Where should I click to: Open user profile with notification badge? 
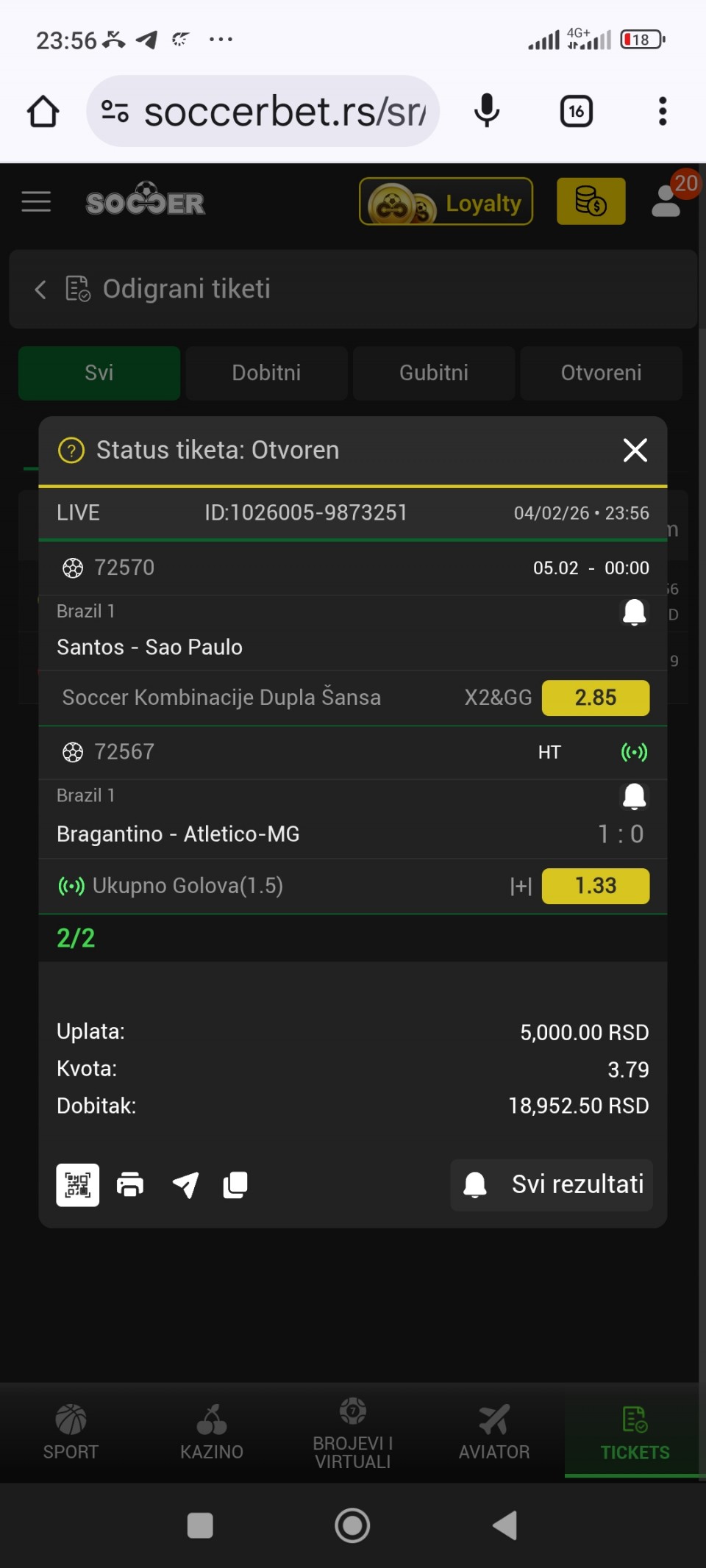(667, 201)
